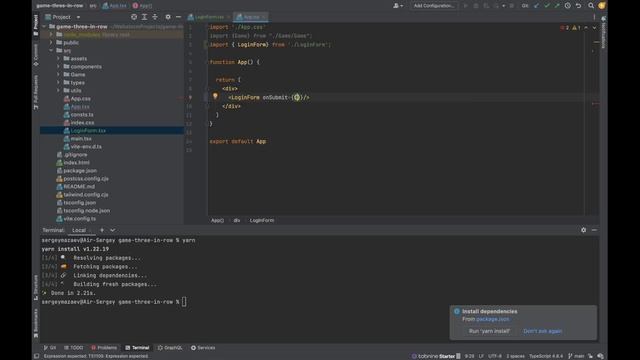This screenshot has height=360, width=640.
Task: Expand the types folder
Action: pos(58,82)
